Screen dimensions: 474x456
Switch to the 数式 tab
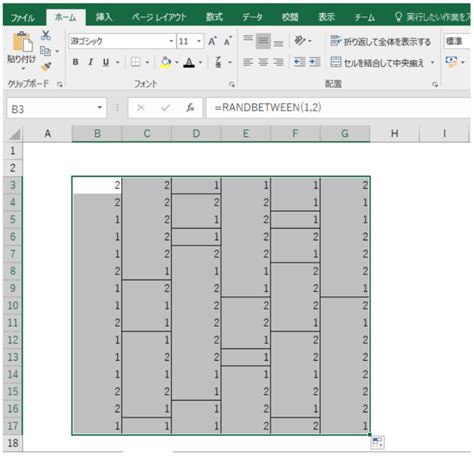(214, 17)
